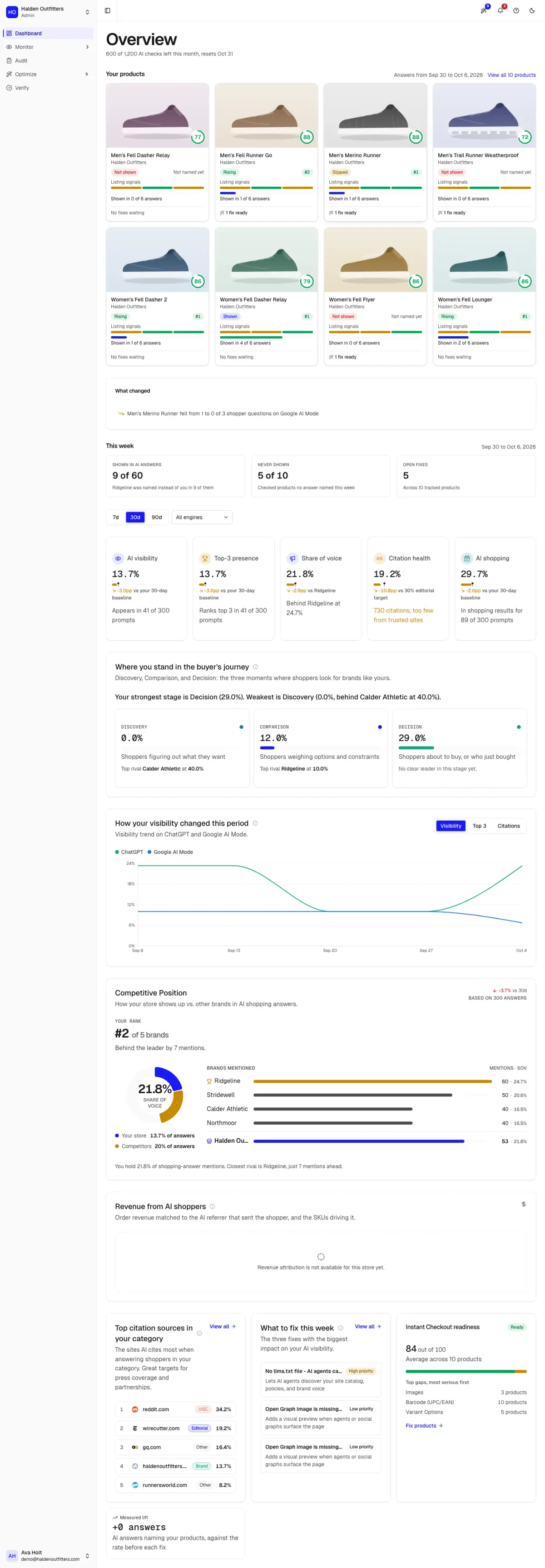This screenshot has width=545, height=1568.
Task: Click info icon beside visibility changed heading
Action: 255,823
